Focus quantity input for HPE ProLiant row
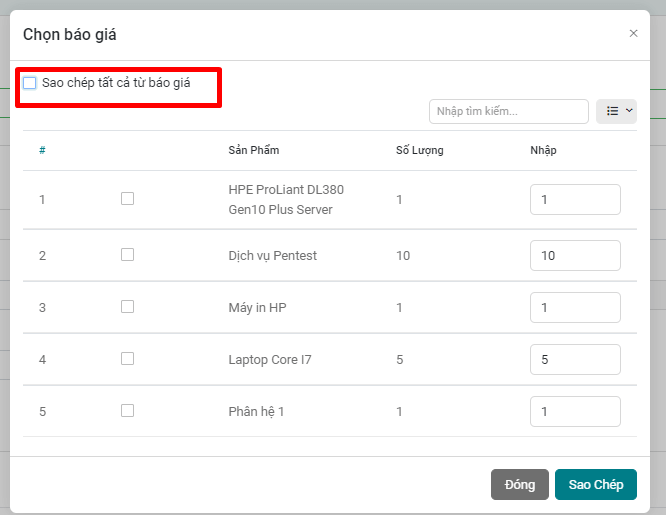 point(575,200)
